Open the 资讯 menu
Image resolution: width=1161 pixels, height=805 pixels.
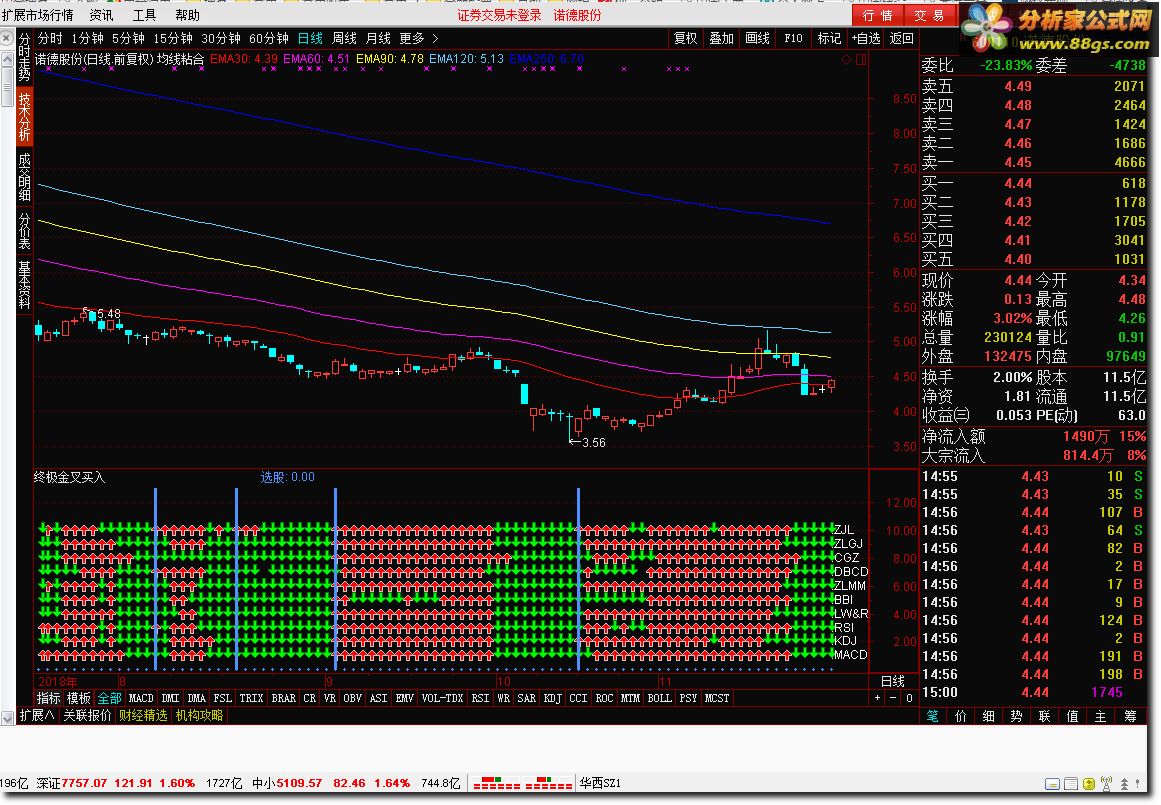[101, 16]
